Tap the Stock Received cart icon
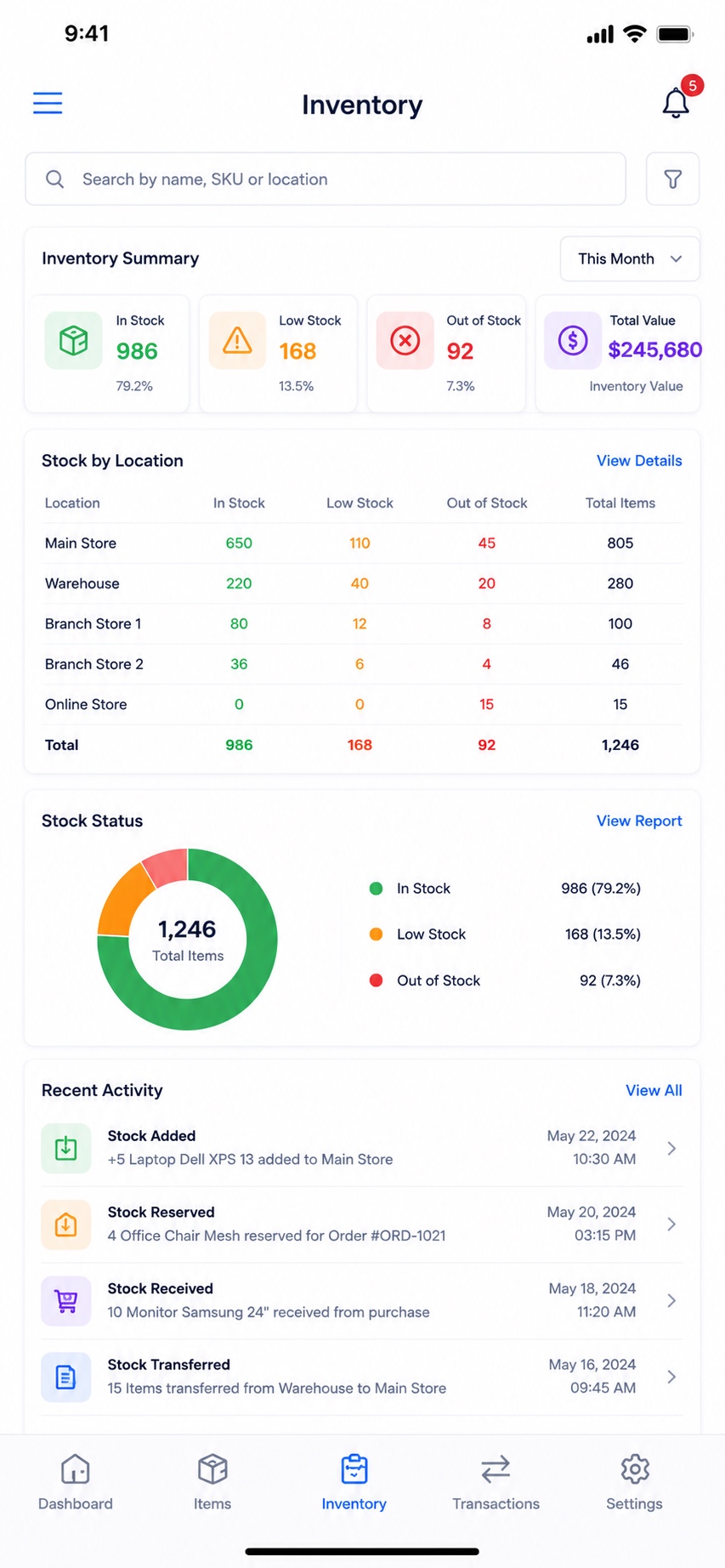Image resolution: width=725 pixels, height=1568 pixels. [66, 1301]
